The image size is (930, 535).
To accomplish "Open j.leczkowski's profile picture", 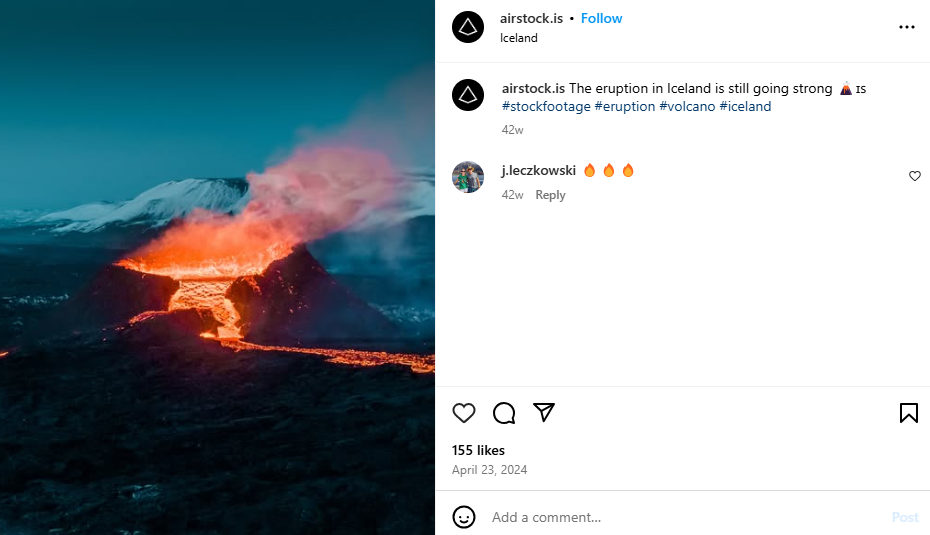I will [x=468, y=177].
